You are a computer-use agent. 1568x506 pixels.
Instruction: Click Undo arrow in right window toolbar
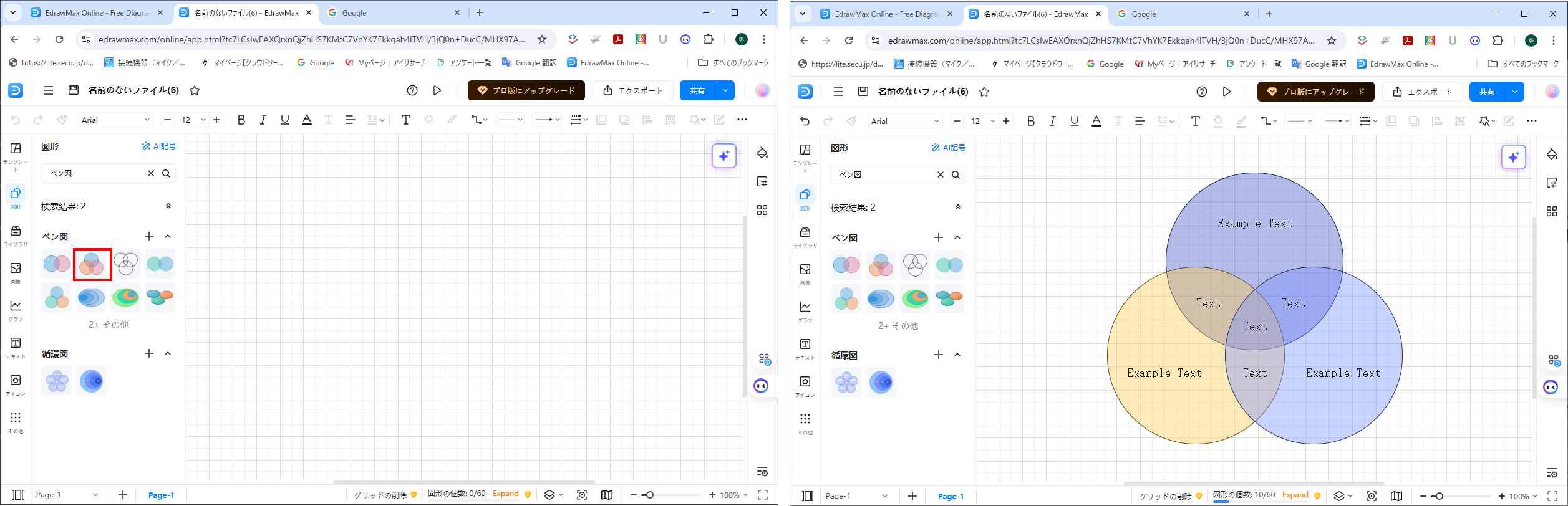tap(805, 121)
